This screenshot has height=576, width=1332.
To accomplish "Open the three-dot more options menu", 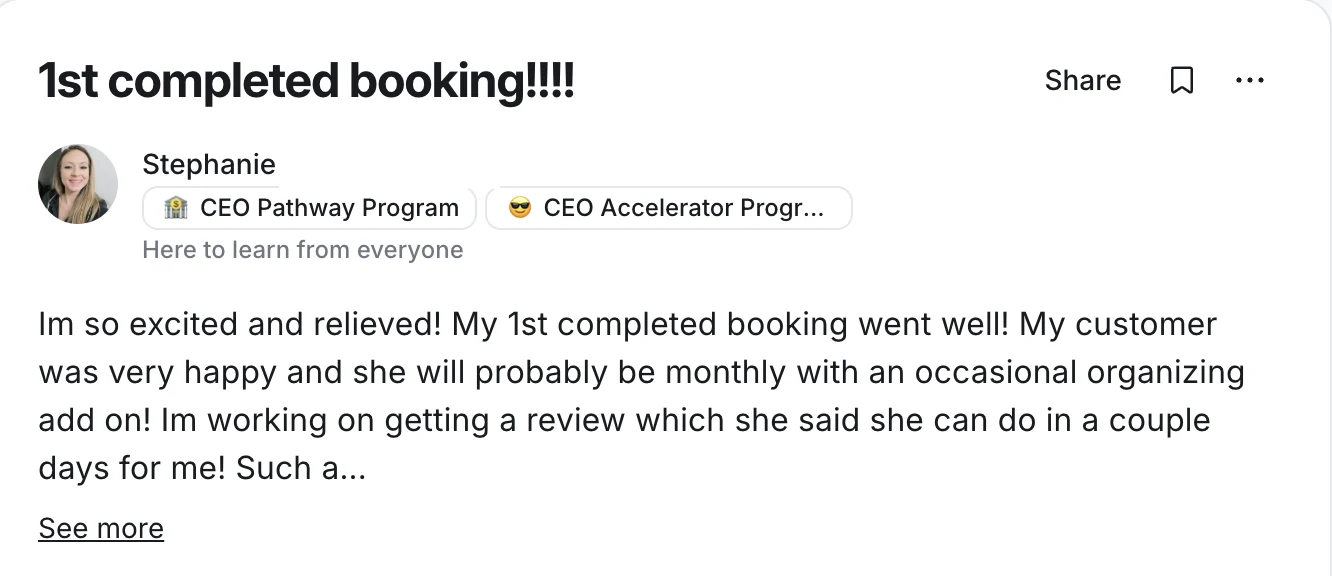I will coord(1250,81).
